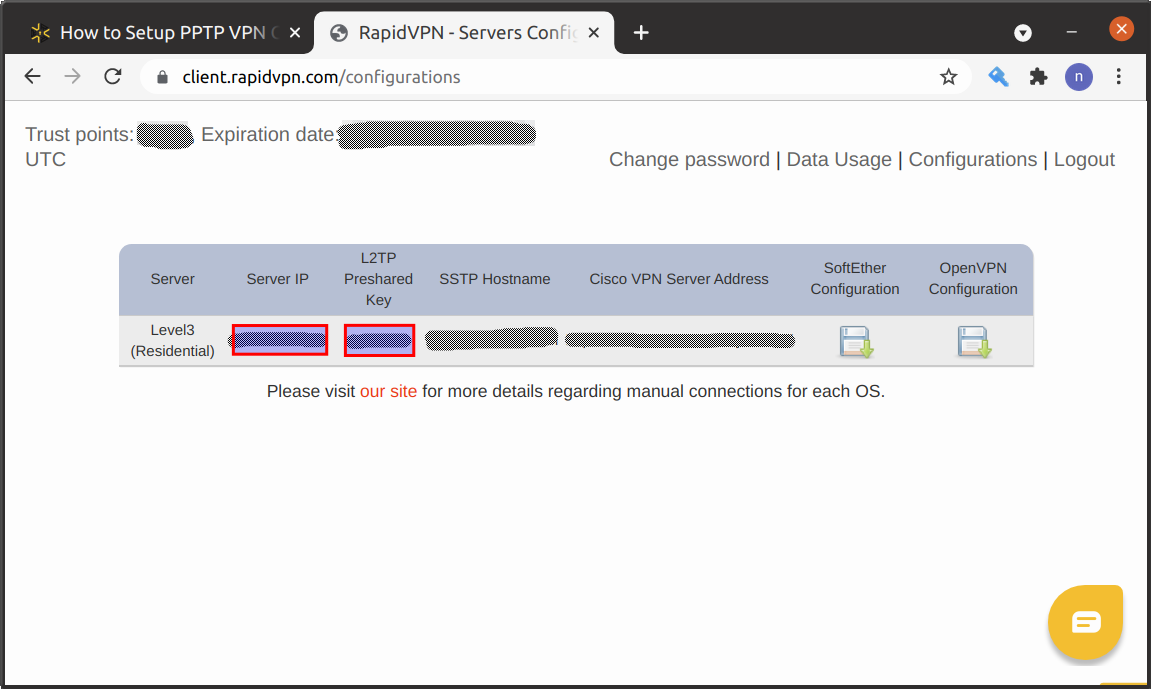Click the Logout link
This screenshot has width=1151, height=689.
tap(1084, 159)
